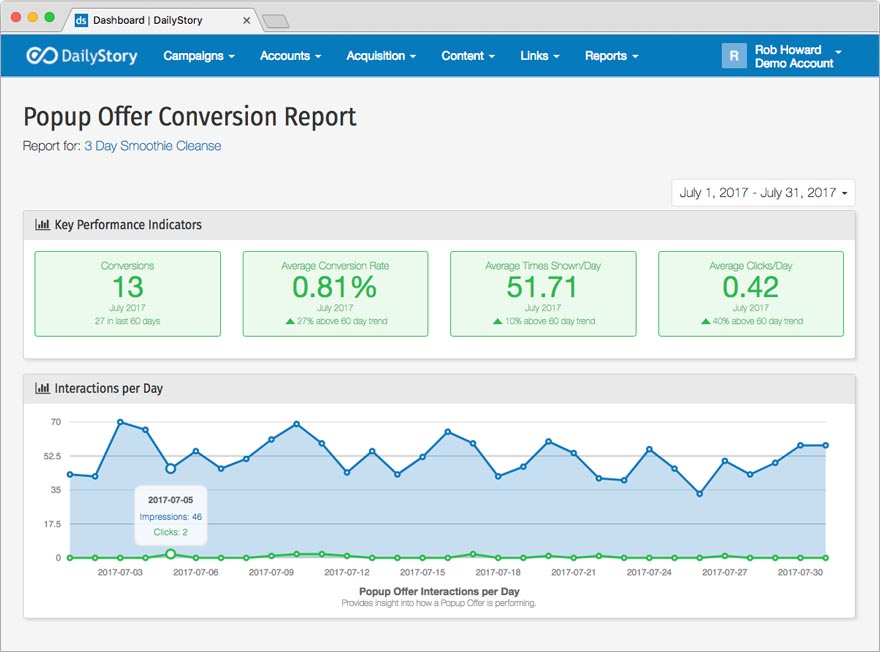Click the green trend arrow under Average Conversion Rate
The width and height of the screenshot is (880, 652).
coord(290,321)
